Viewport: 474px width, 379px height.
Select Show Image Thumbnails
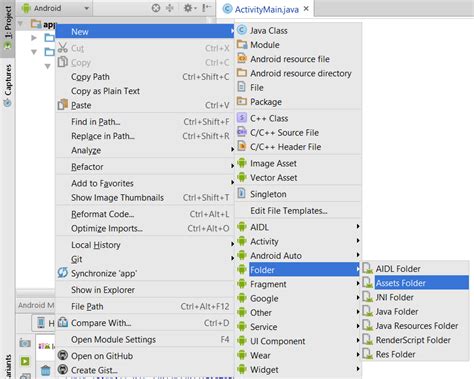144,198
